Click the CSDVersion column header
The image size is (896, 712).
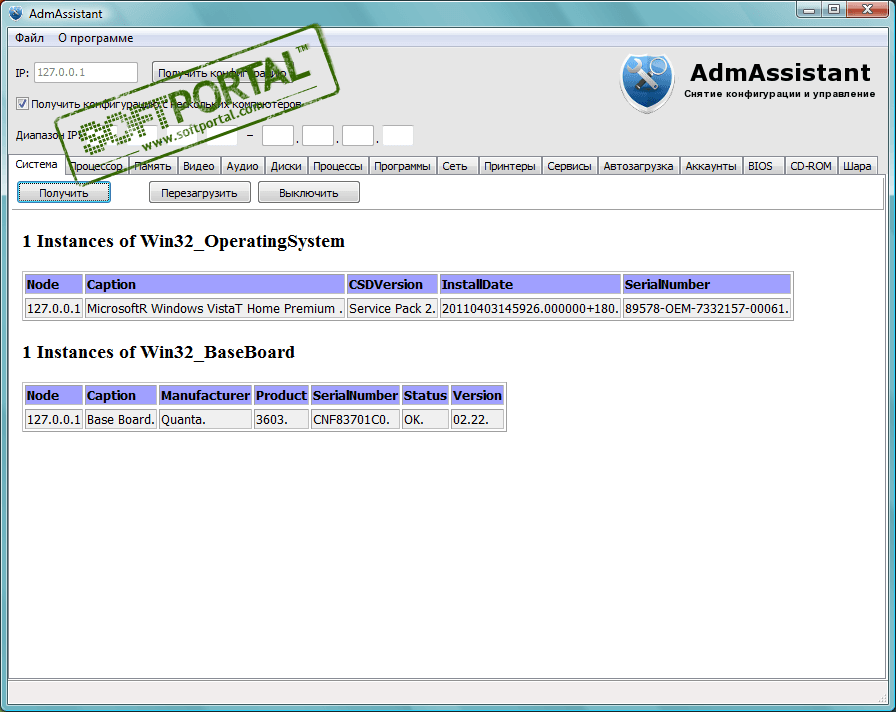pos(392,284)
